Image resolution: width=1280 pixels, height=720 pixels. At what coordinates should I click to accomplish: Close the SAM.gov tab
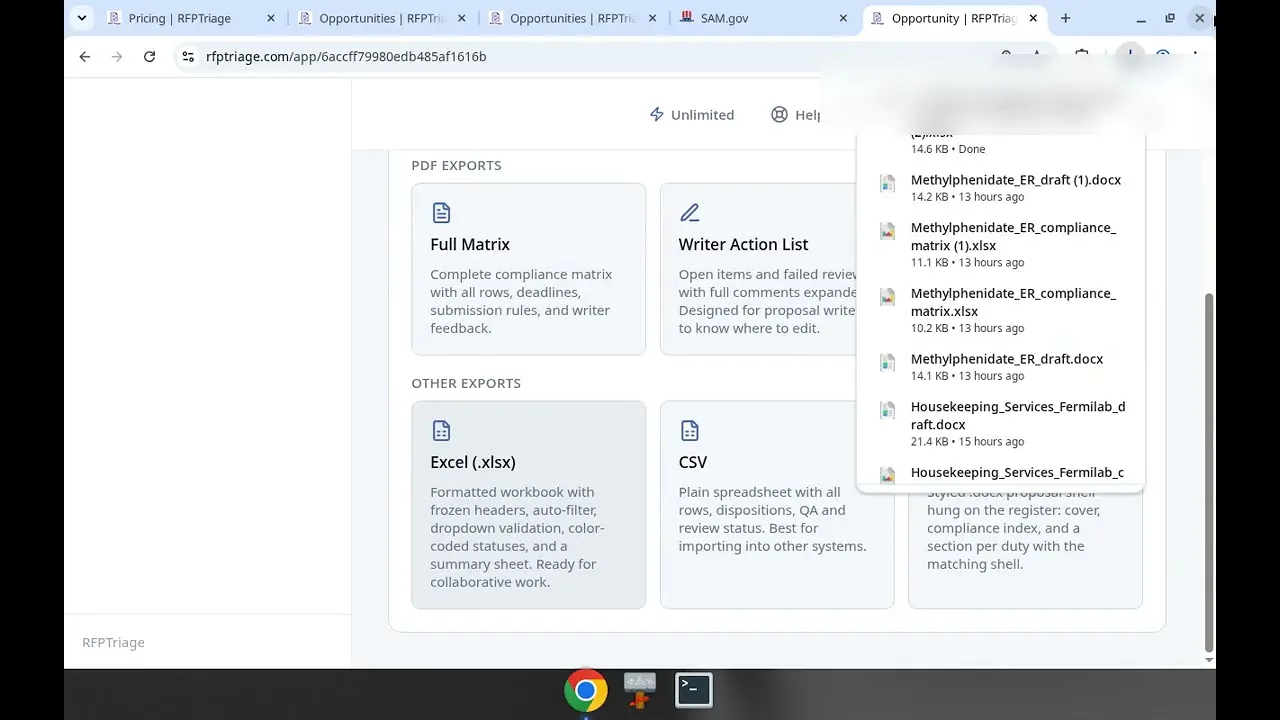tap(843, 18)
